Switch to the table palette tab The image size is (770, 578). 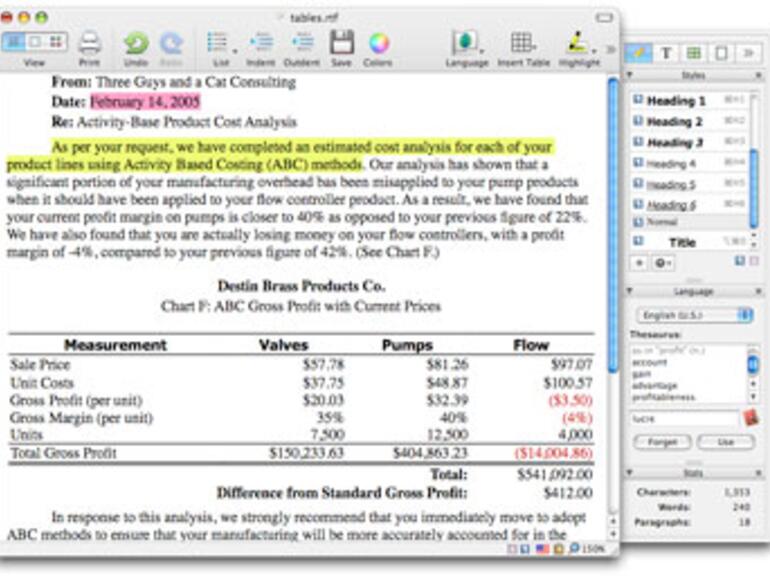(x=694, y=53)
